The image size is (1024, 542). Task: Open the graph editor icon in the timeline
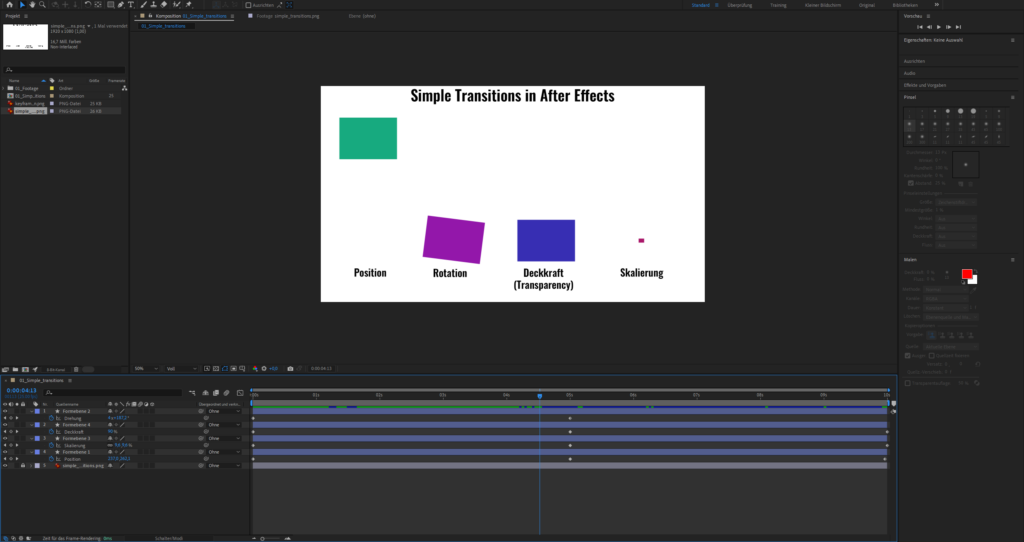pos(240,393)
